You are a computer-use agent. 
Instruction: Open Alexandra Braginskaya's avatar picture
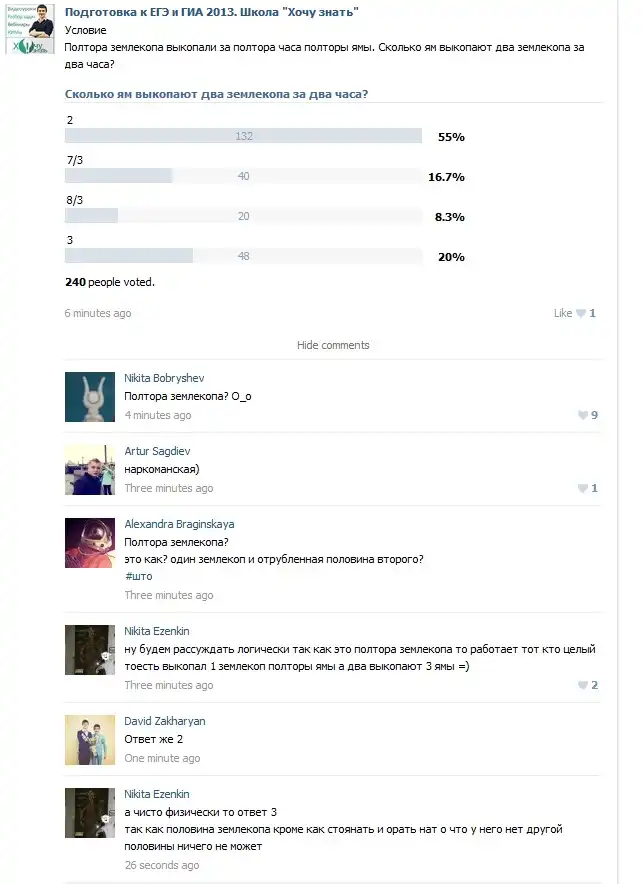[x=90, y=543]
